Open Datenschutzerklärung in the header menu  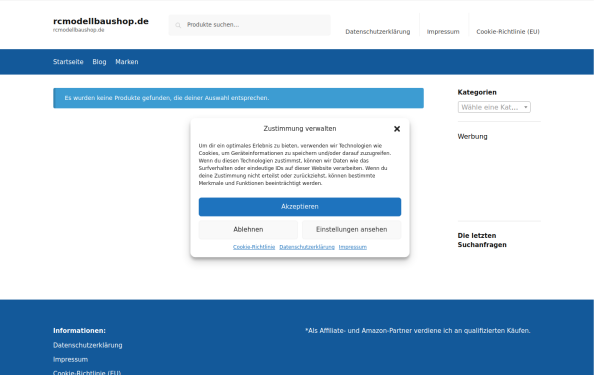[x=378, y=32]
